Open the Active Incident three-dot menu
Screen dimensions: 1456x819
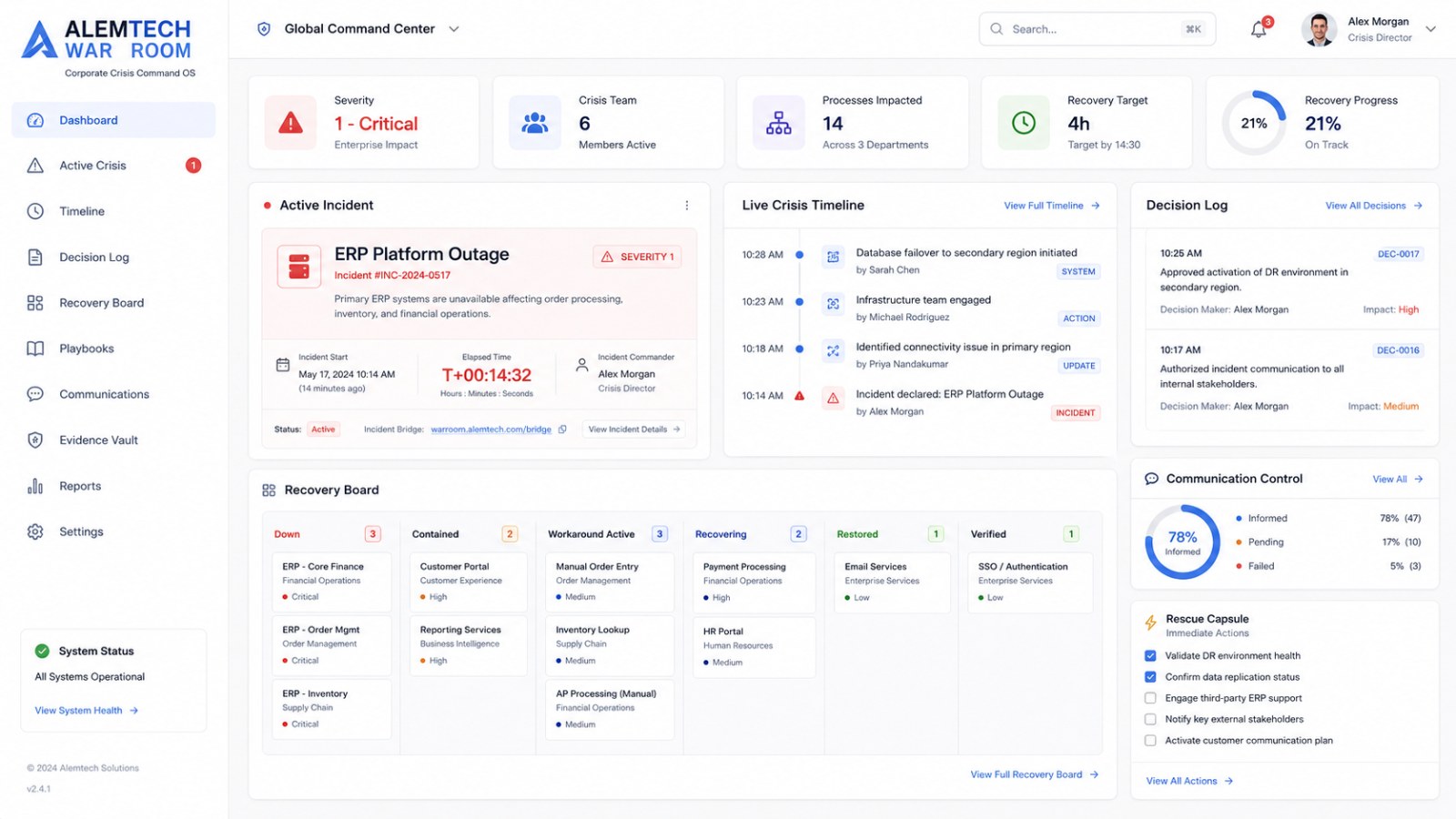(x=687, y=206)
